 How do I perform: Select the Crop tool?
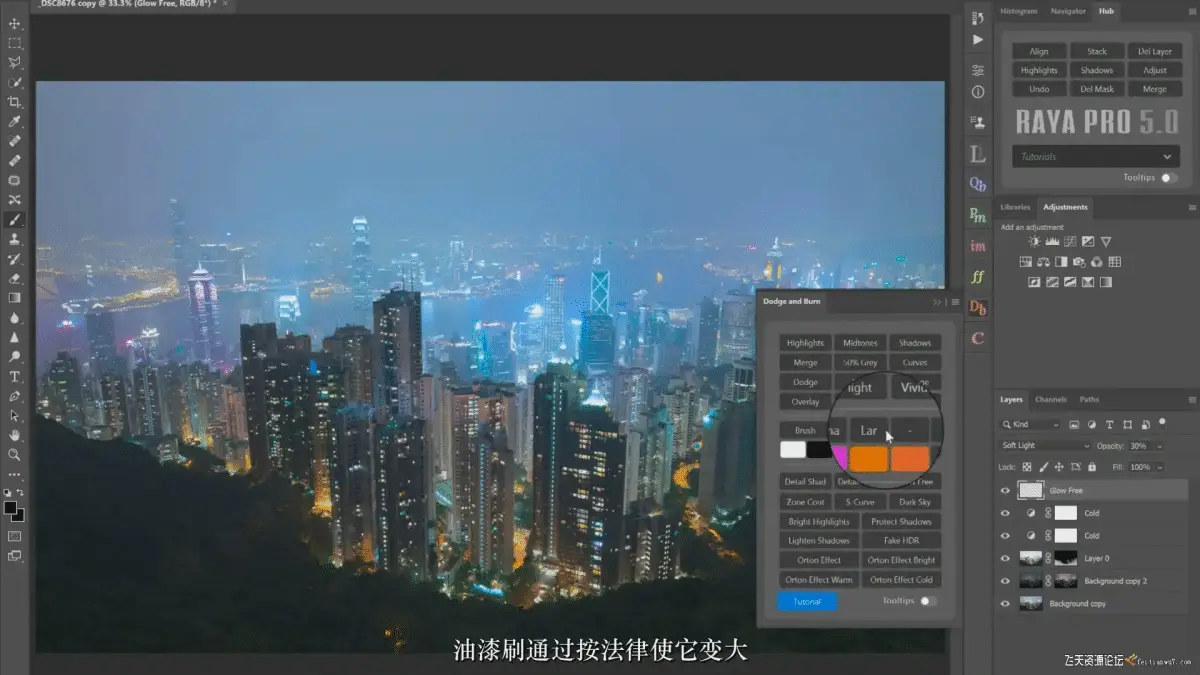[x=14, y=102]
